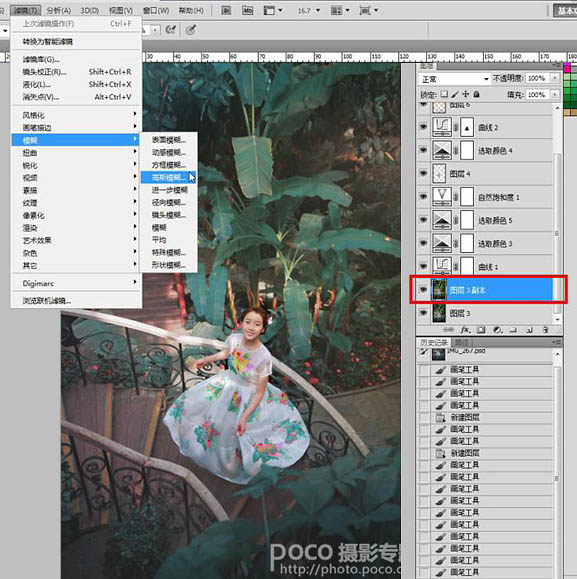The width and height of the screenshot is (577, 579).
Task: Click the 选取颜色 5 adjustment icon
Action: tap(442, 220)
